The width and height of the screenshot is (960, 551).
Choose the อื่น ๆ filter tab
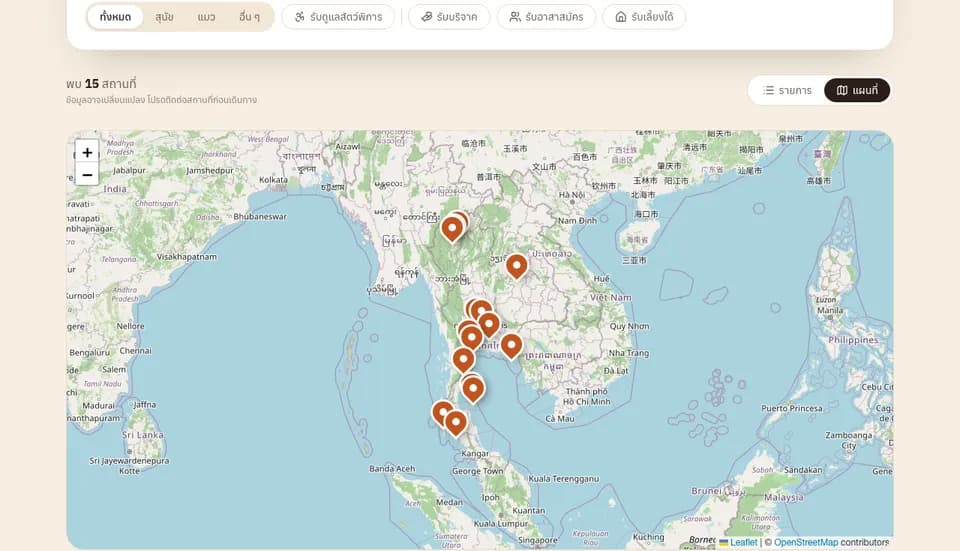pos(249,17)
